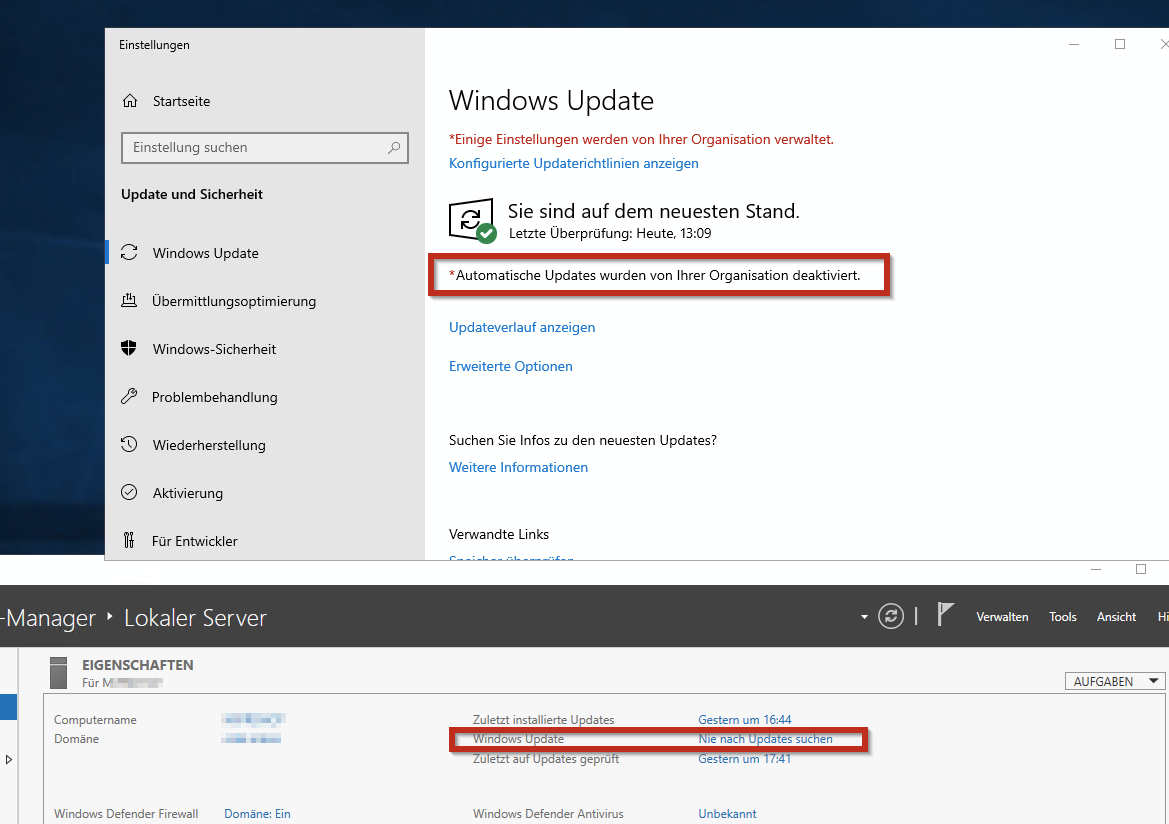Open Problembehandlung settings page
Screen dimensions: 1169x824
click(x=214, y=397)
